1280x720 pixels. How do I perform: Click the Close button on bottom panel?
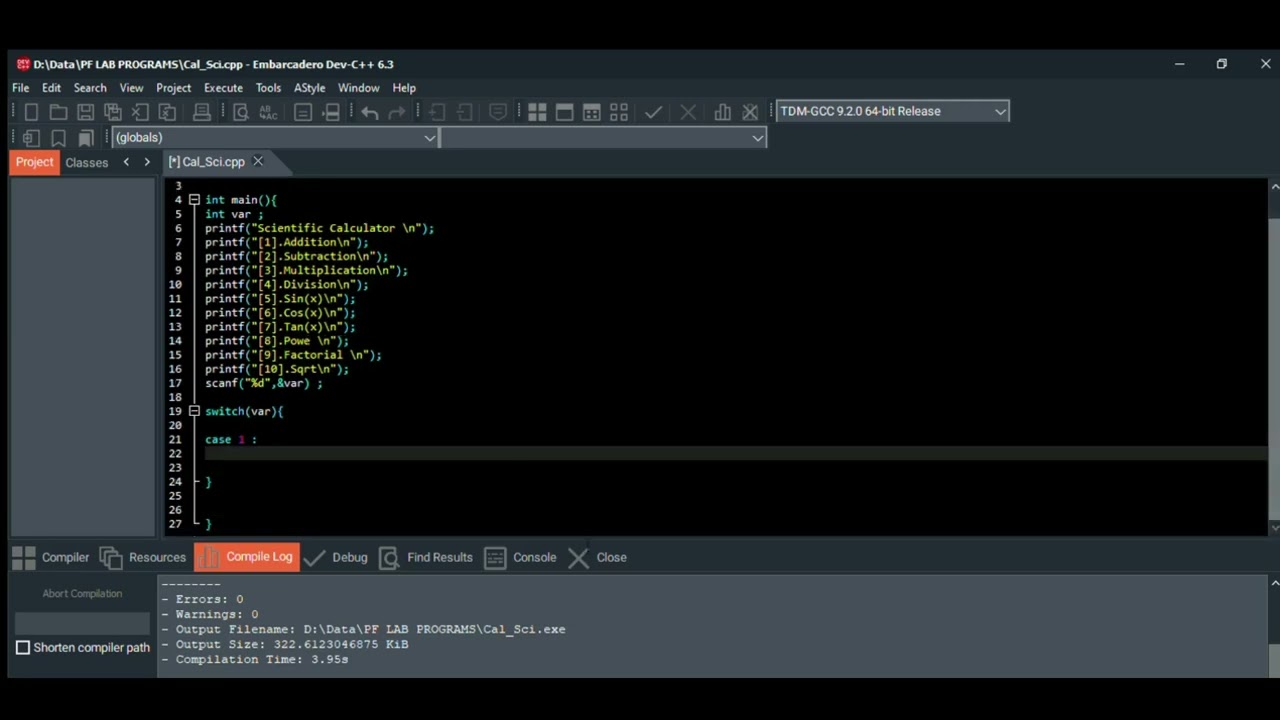point(597,558)
